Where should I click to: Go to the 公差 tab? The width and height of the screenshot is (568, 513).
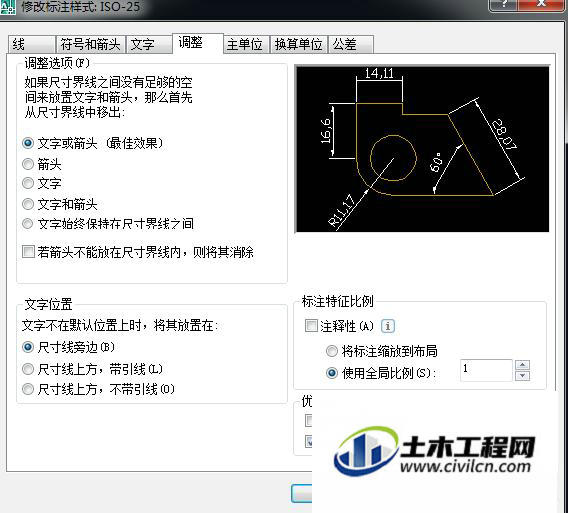pyautogui.click(x=350, y=45)
